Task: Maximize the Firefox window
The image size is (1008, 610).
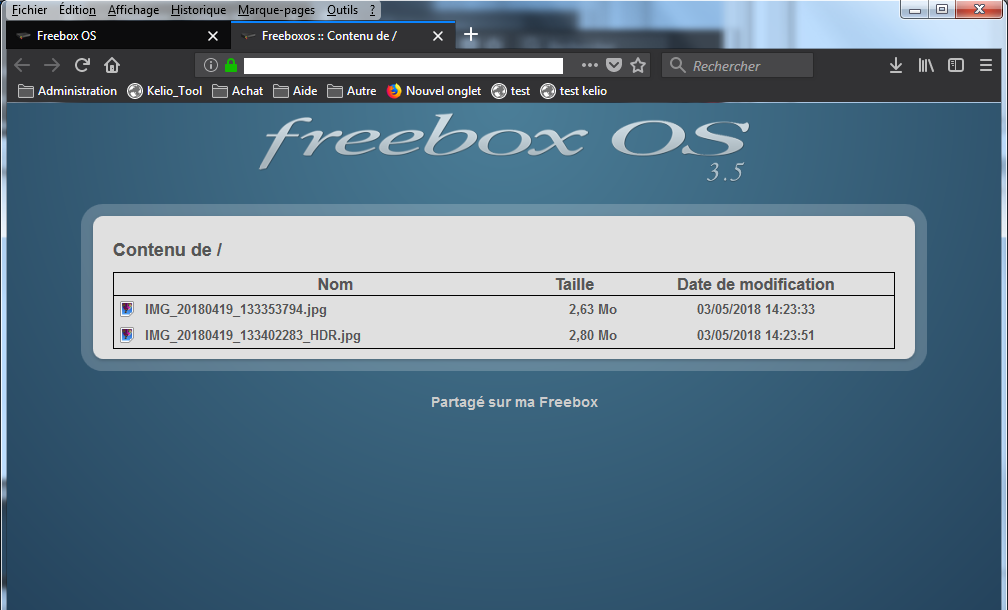Action: [942, 9]
